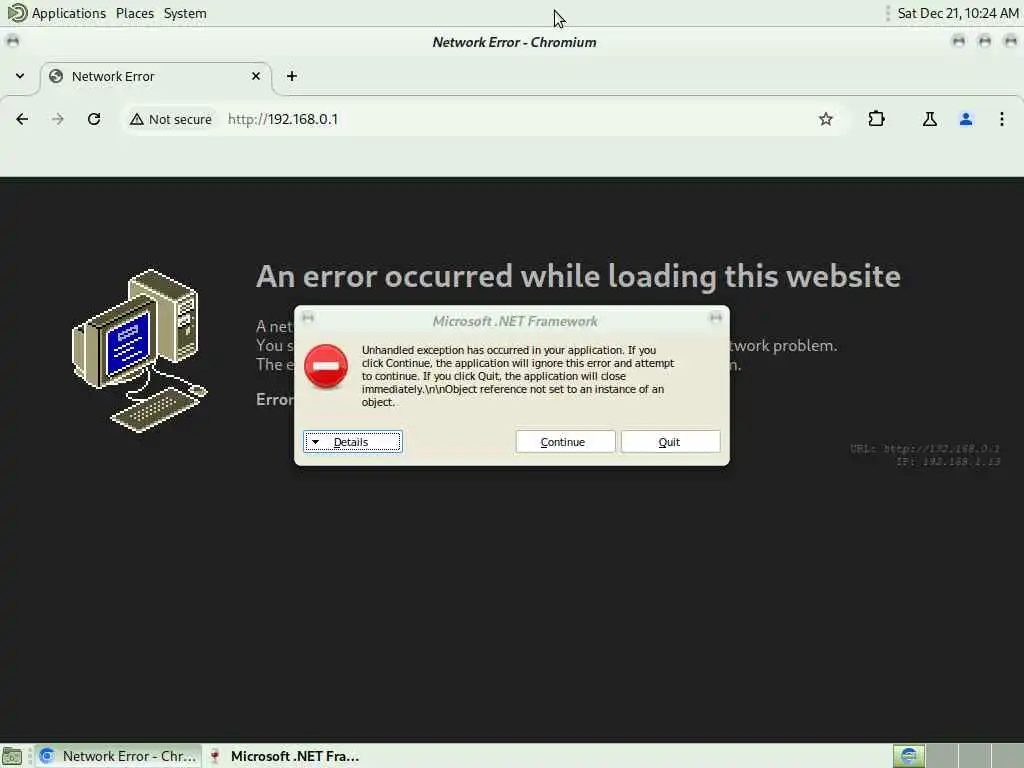This screenshot has height=768, width=1024.
Task: Expand the tab search chevron
Action: (x=20, y=76)
